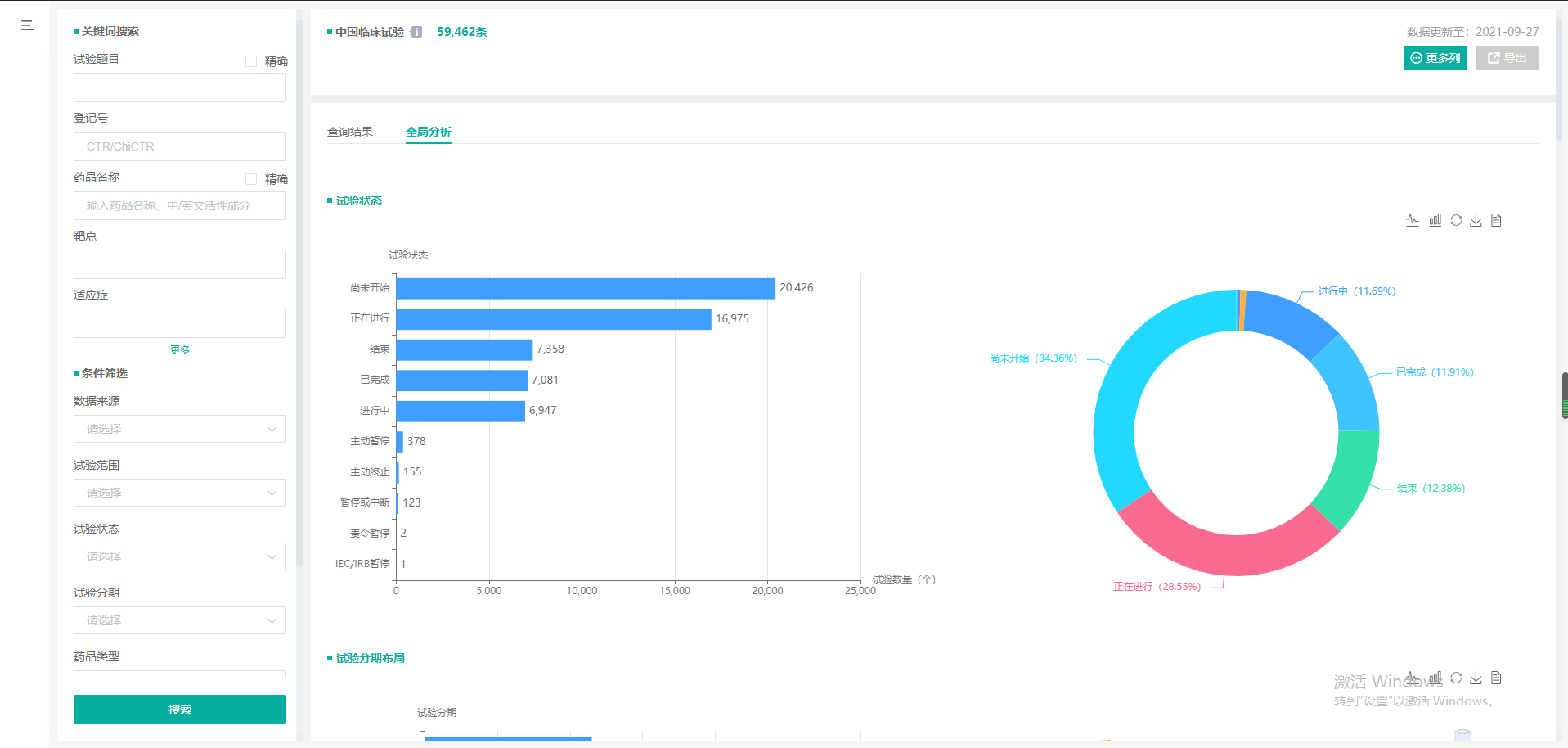Open the 试验分期 filter dropdown
Screen dimensions: 1568x748
(x=180, y=620)
